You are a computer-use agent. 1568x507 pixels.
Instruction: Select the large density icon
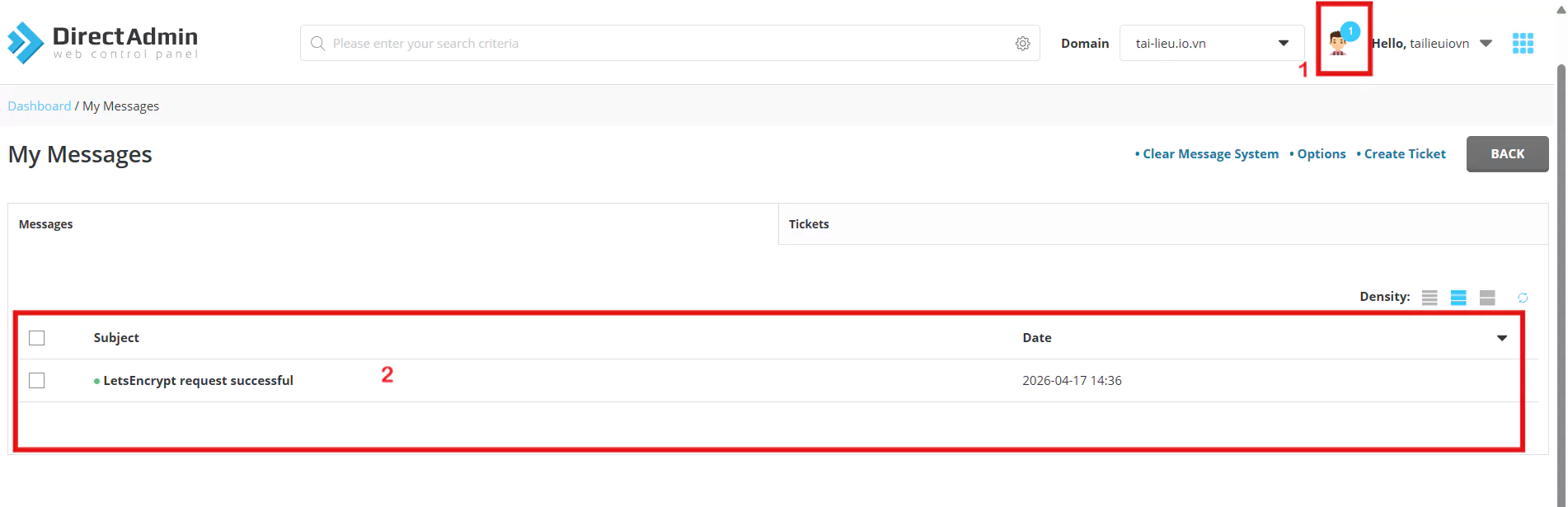[1487, 298]
